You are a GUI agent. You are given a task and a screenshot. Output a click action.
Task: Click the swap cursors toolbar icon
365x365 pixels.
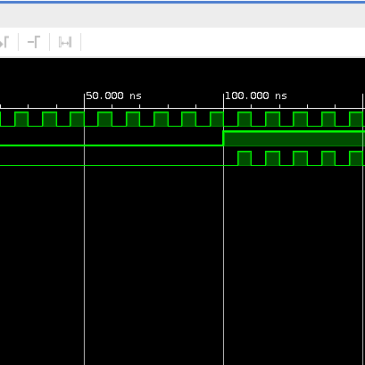65,43
